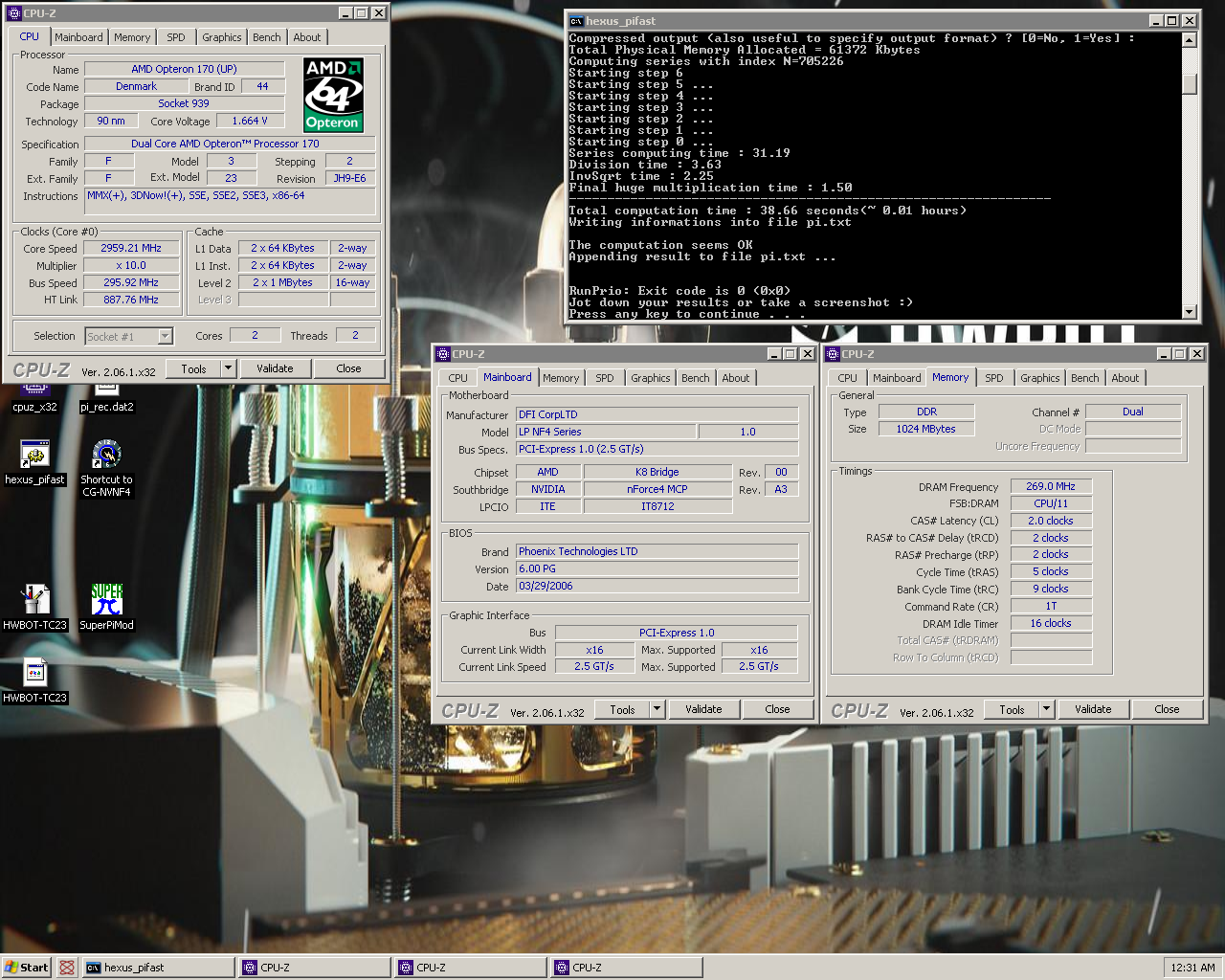Viewport: 1225px width, 980px height.
Task: Open the pi_rec.dat2 desktop file
Action: tap(106, 396)
